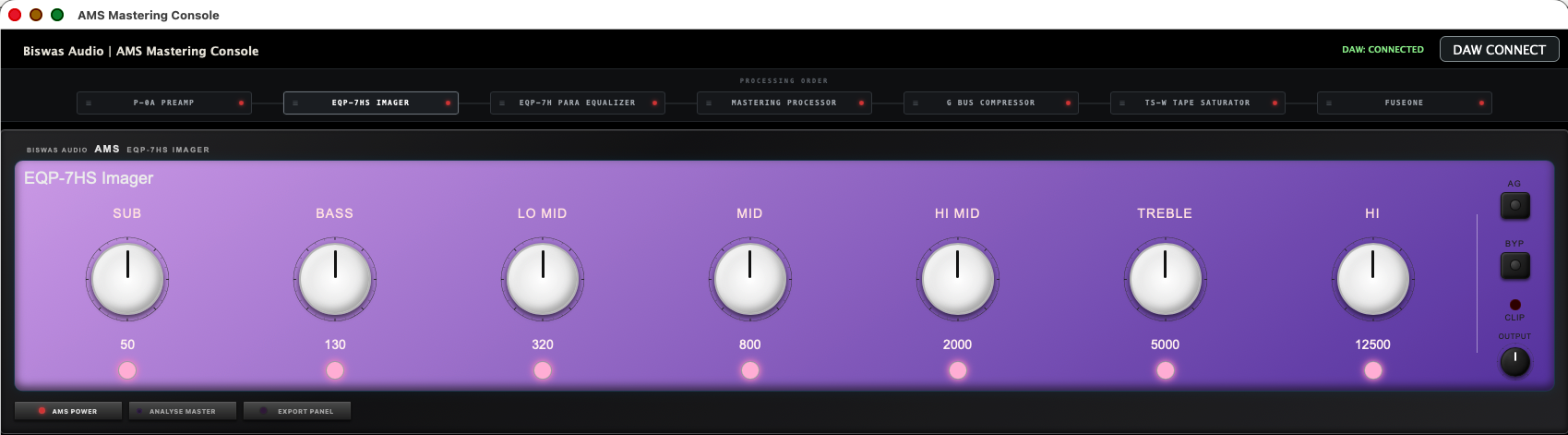The width and height of the screenshot is (1568, 435).
Task: Click the 800 frequency value
Action: (749, 344)
